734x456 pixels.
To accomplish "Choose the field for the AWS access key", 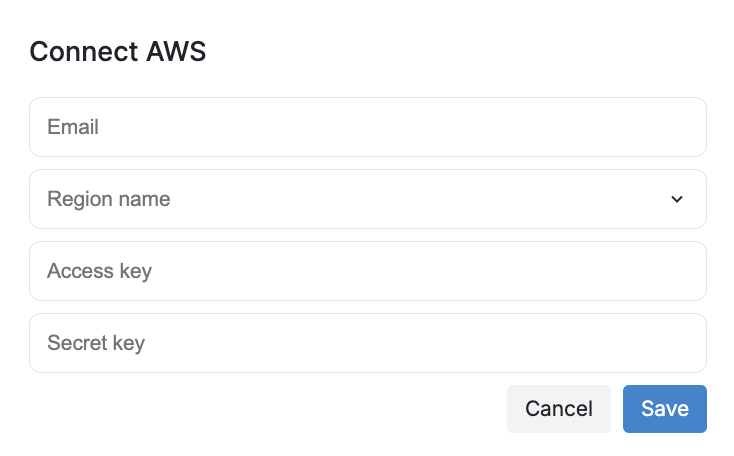I will [x=367, y=271].
